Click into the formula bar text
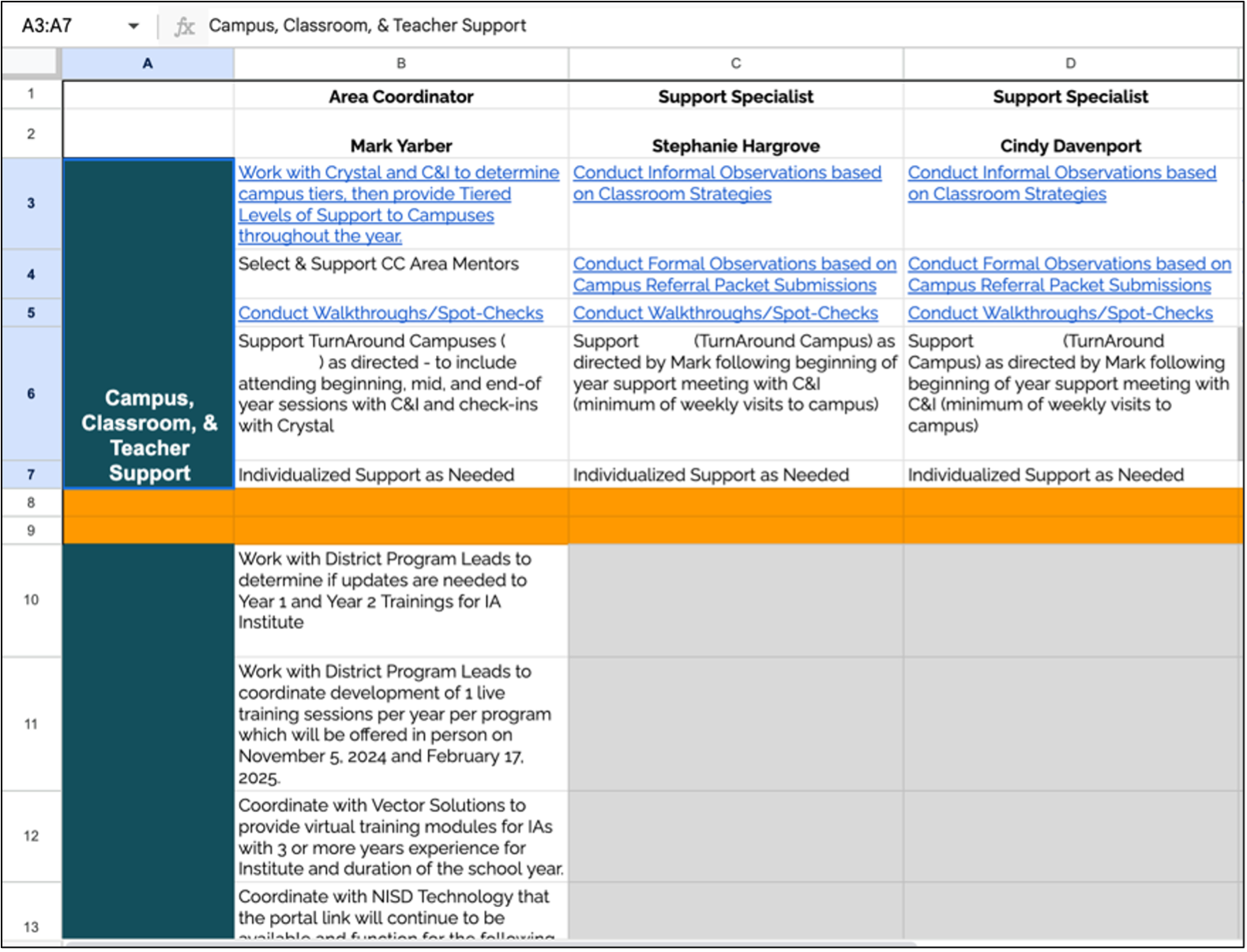This screenshot has width=1247, height=952. 367,26
